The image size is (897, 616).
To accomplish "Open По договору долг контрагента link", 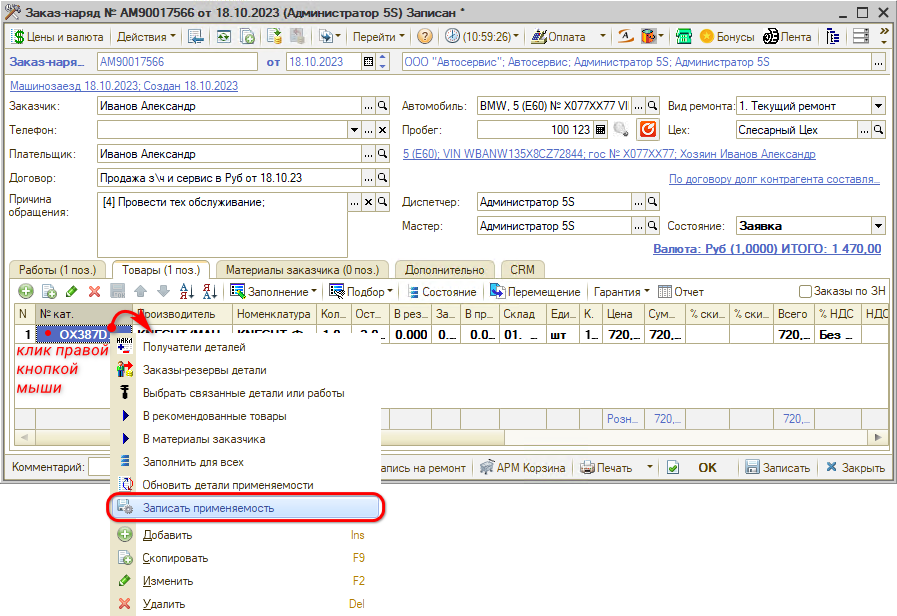I will click(774, 179).
